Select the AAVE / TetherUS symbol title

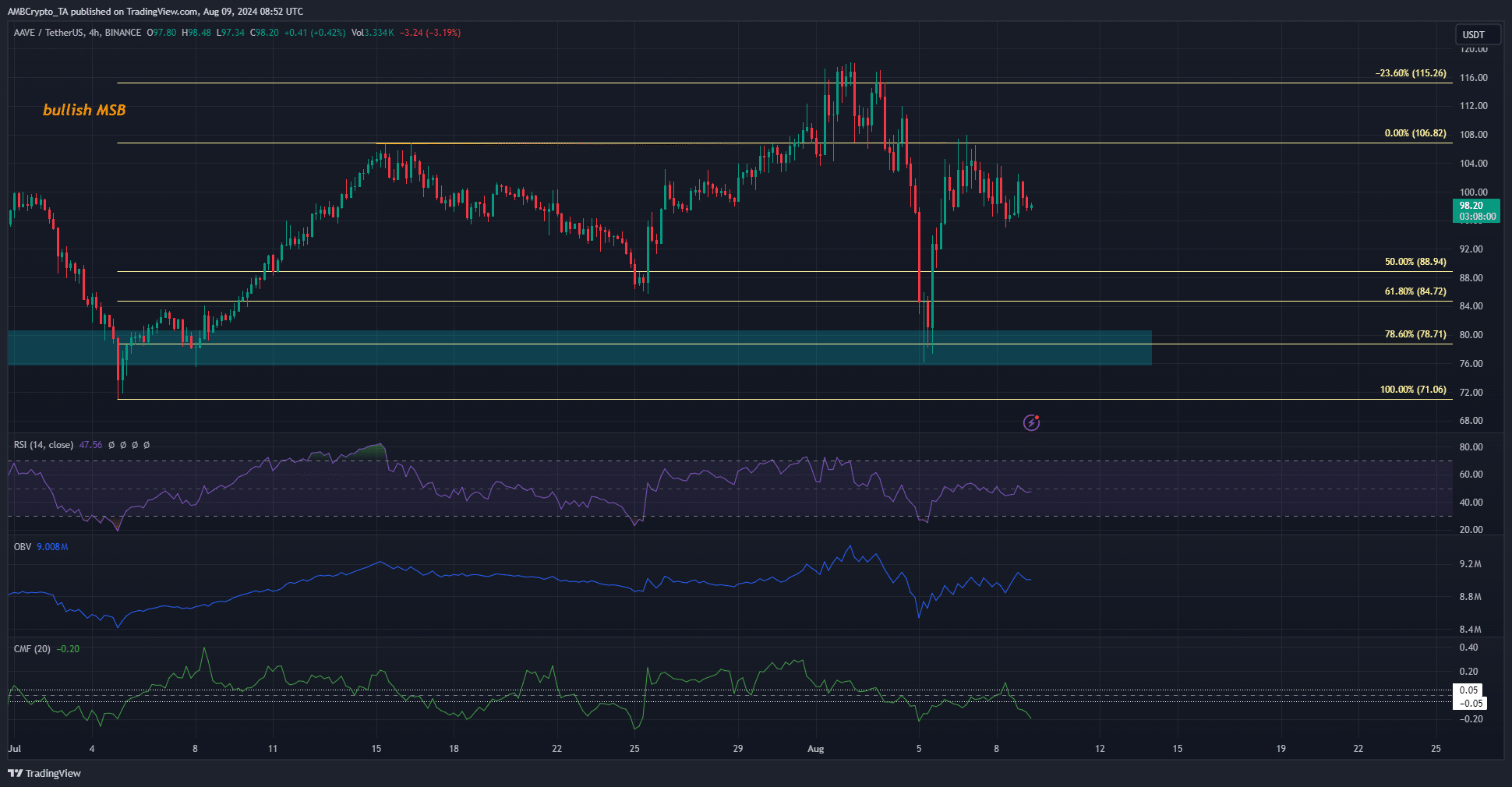tap(78, 33)
